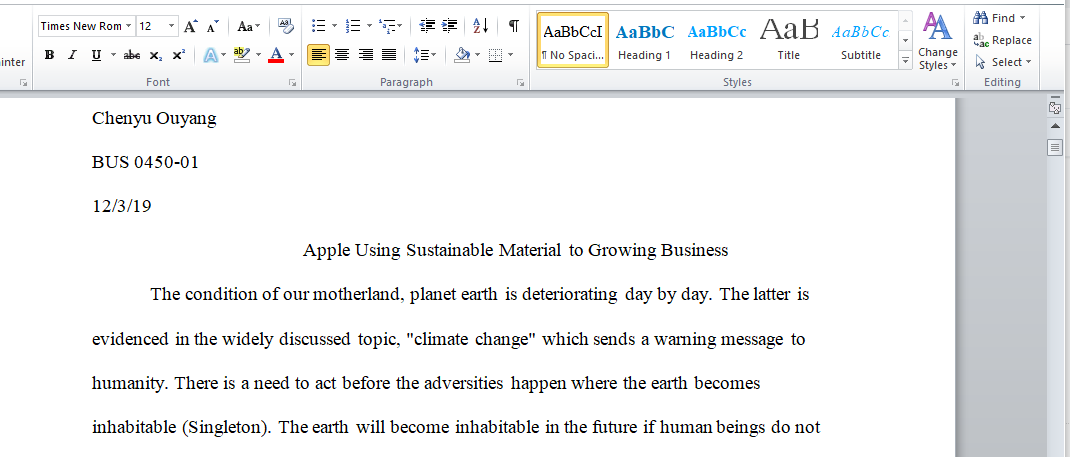
Task: Click Align Text Right icon
Action: pyautogui.click(x=366, y=55)
